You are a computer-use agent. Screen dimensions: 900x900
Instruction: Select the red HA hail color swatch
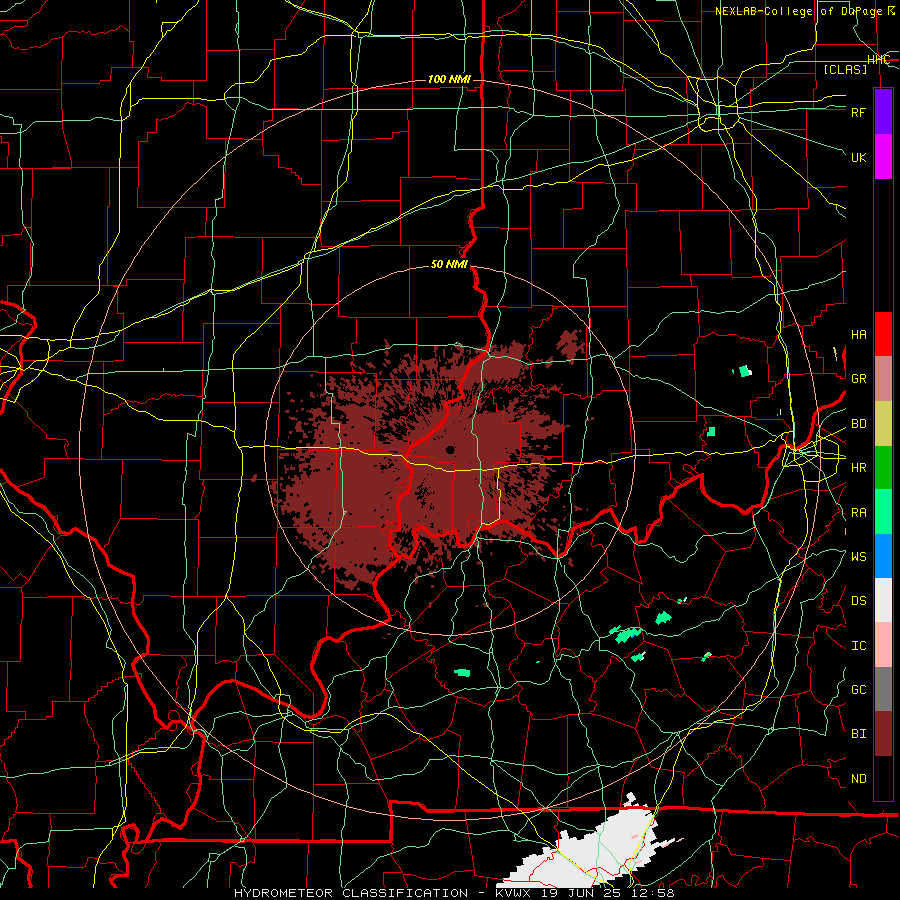(883, 334)
